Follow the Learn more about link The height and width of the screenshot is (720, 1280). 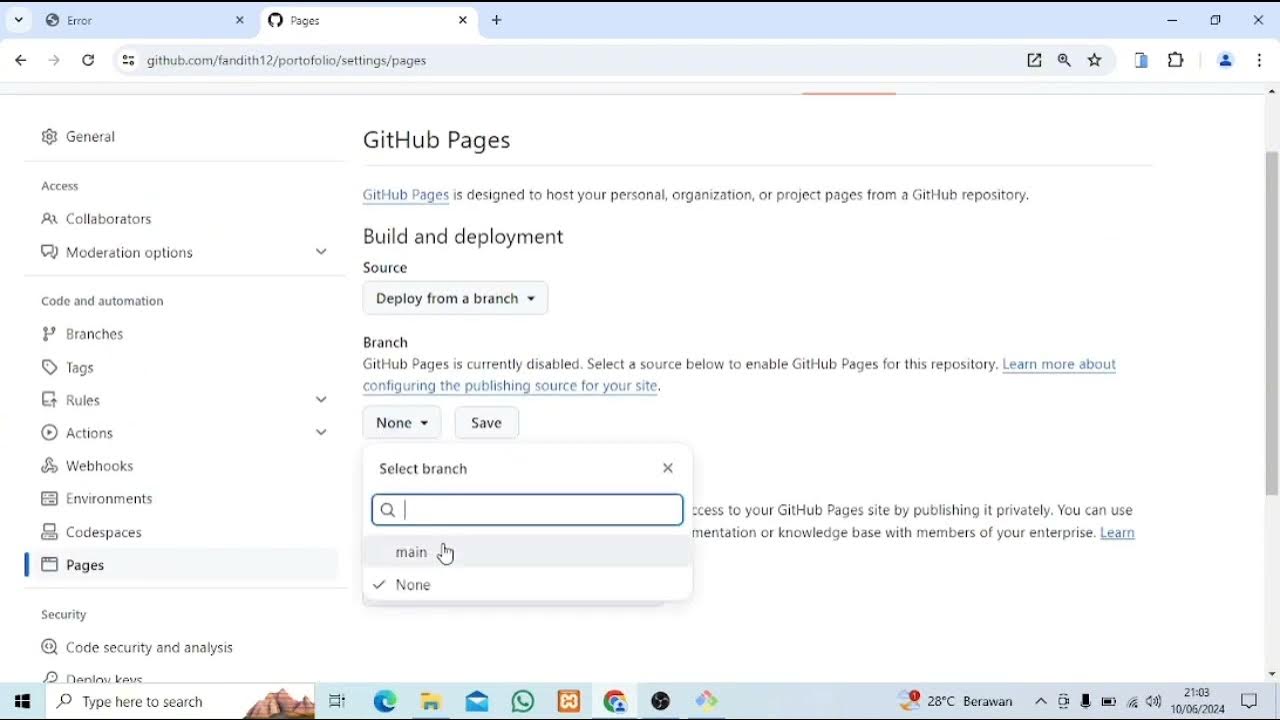tap(1059, 364)
